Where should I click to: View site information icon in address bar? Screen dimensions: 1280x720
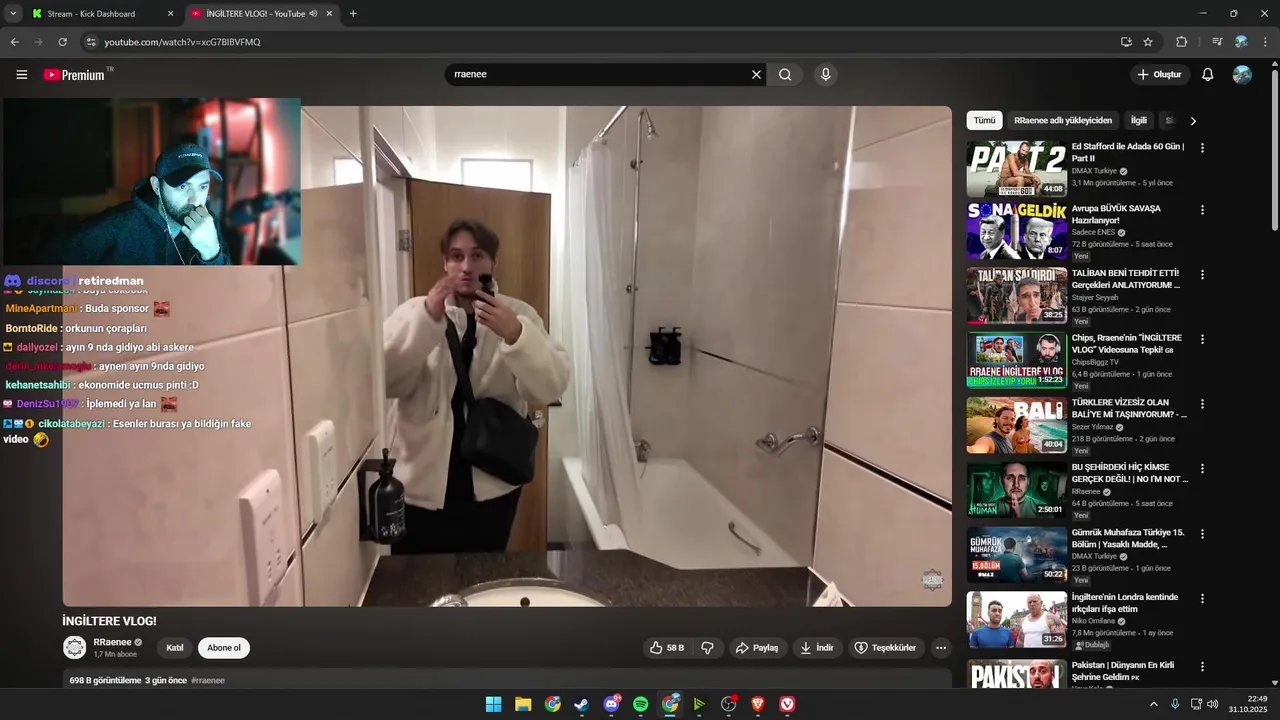click(91, 42)
